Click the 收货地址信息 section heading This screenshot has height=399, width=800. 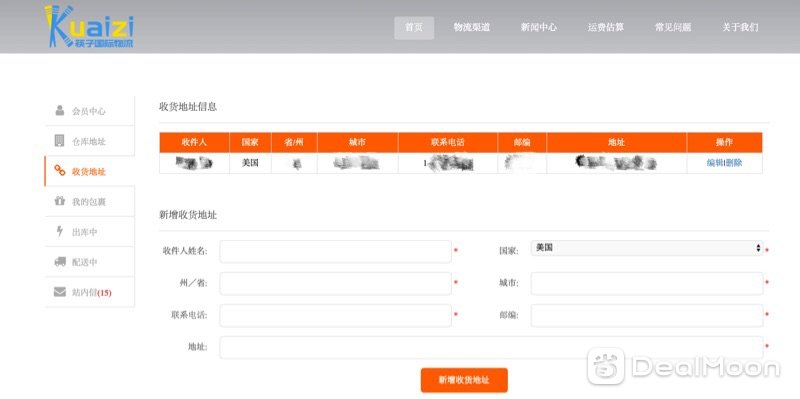[188, 107]
